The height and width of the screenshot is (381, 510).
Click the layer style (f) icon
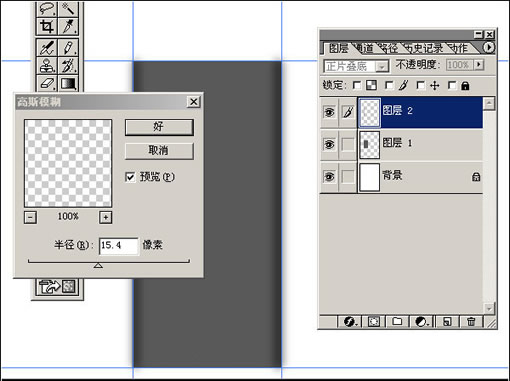[x=350, y=322]
